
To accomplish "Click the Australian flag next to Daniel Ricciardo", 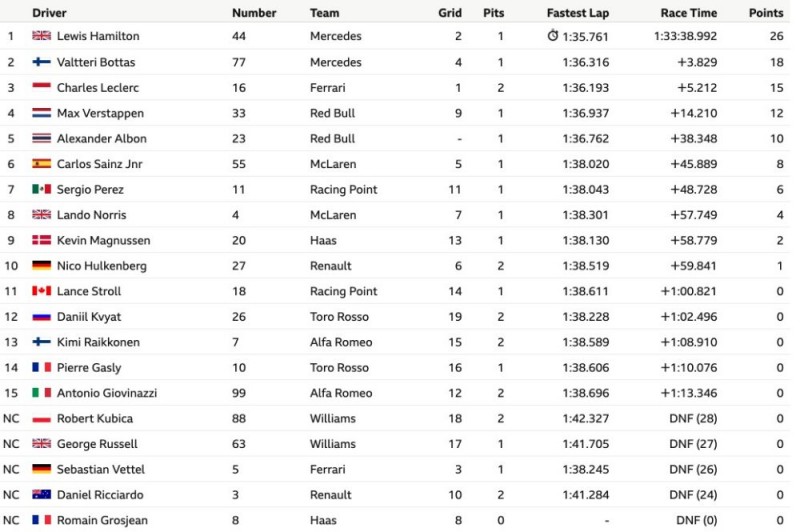I will [x=41, y=494].
